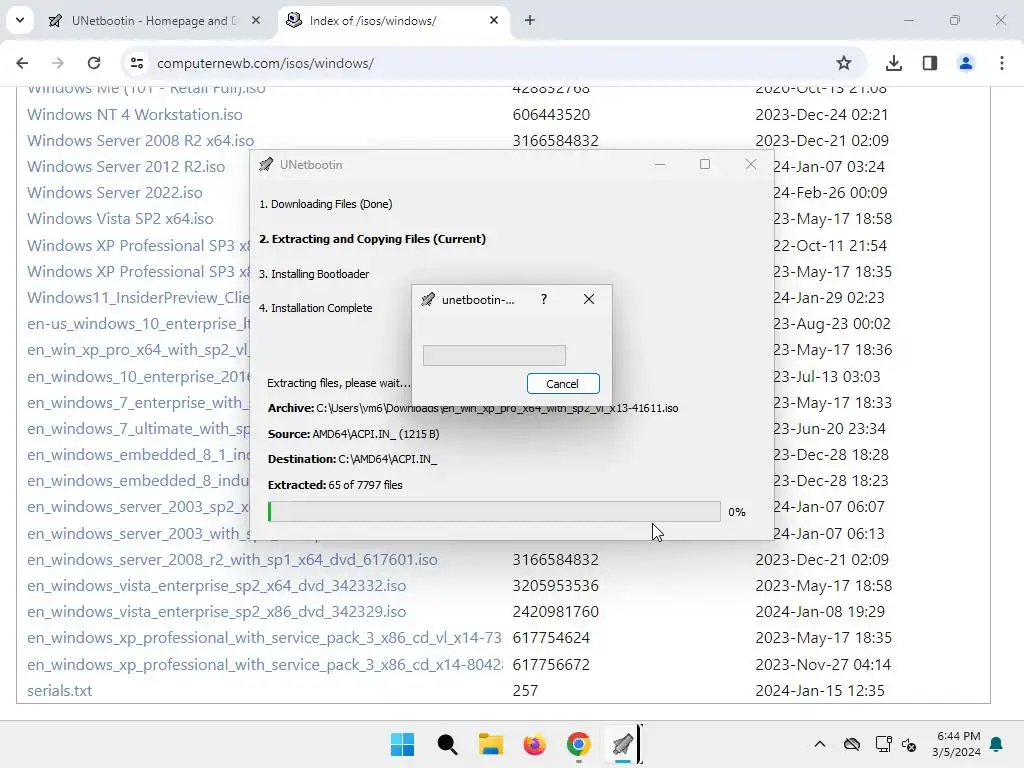Launch Firefox from taskbar
The height and width of the screenshot is (768, 1024).
[x=535, y=744]
